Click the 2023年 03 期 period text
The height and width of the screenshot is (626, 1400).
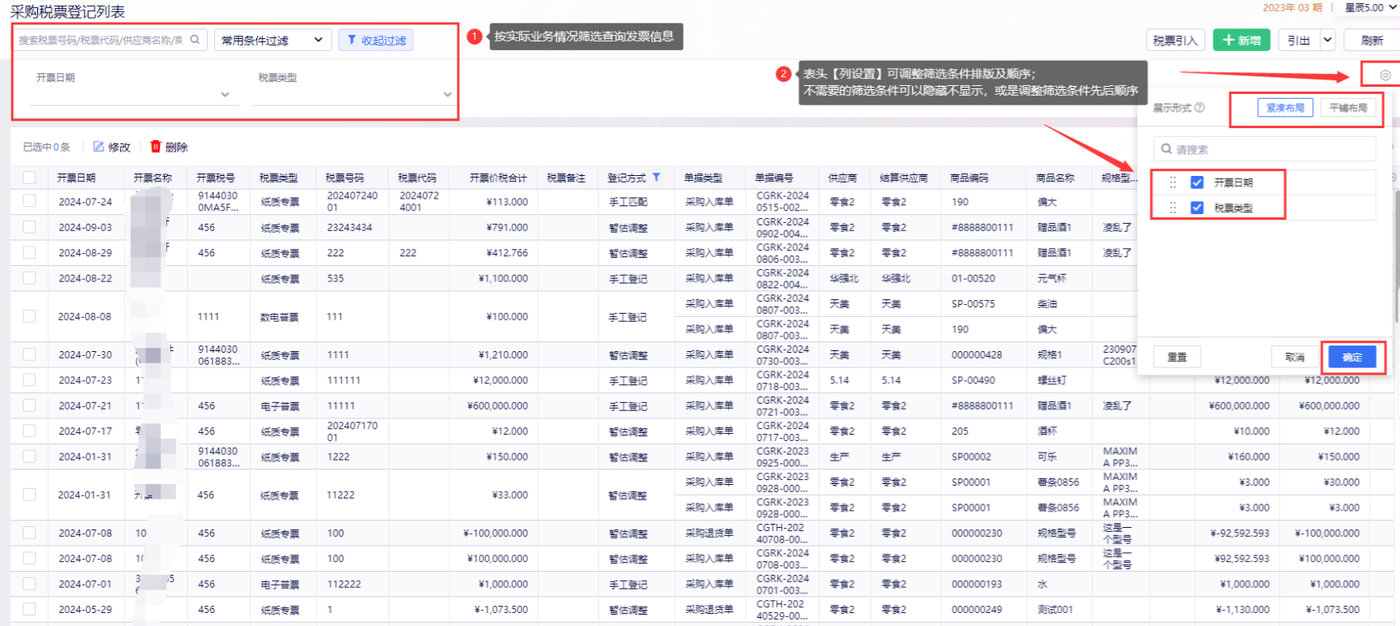coord(1292,8)
